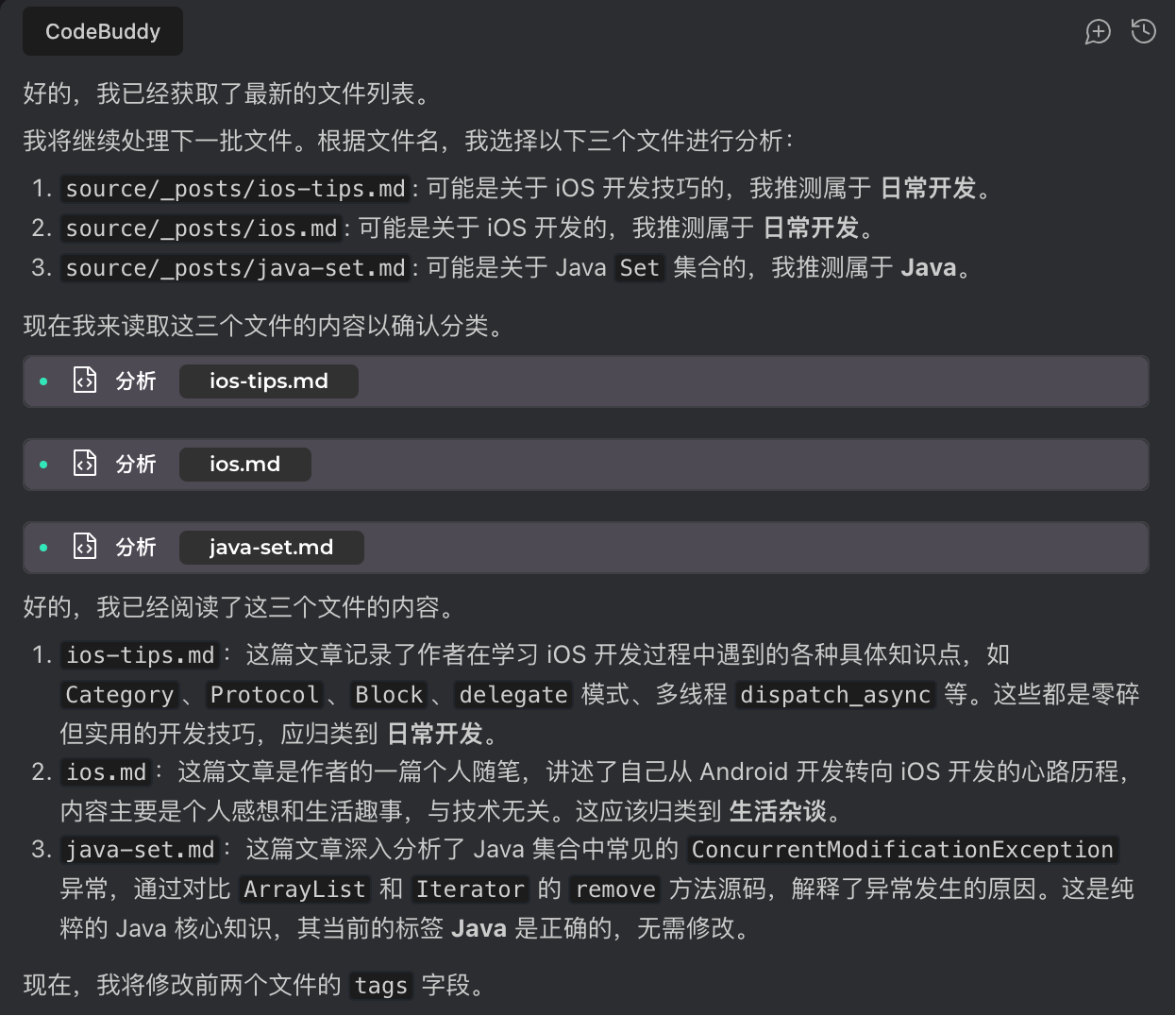The image size is (1176, 1016).
Task: Expand the ios.md analysis row
Action: (585, 465)
